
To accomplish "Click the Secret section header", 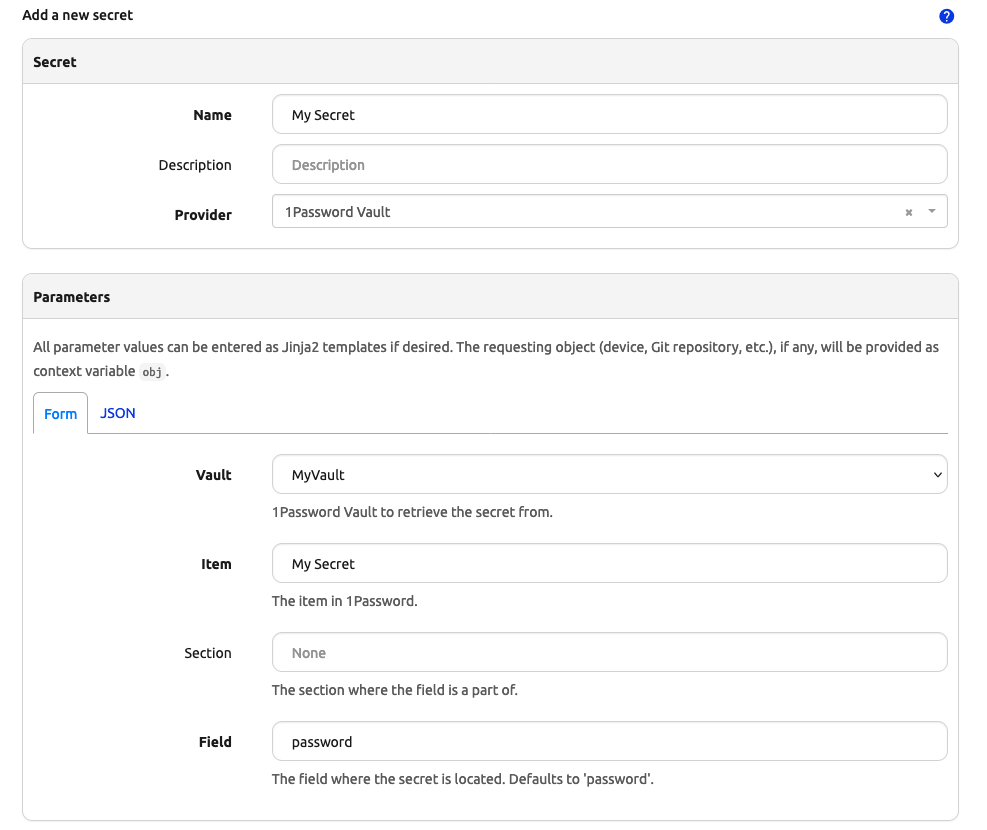I will tap(55, 62).
